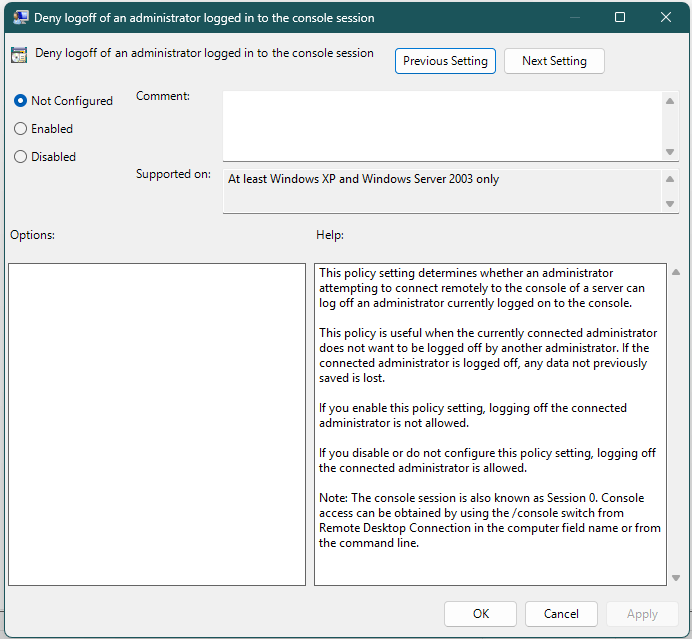This screenshot has width=692, height=639.
Task: Close the dialog with the X button
Action: pos(666,17)
